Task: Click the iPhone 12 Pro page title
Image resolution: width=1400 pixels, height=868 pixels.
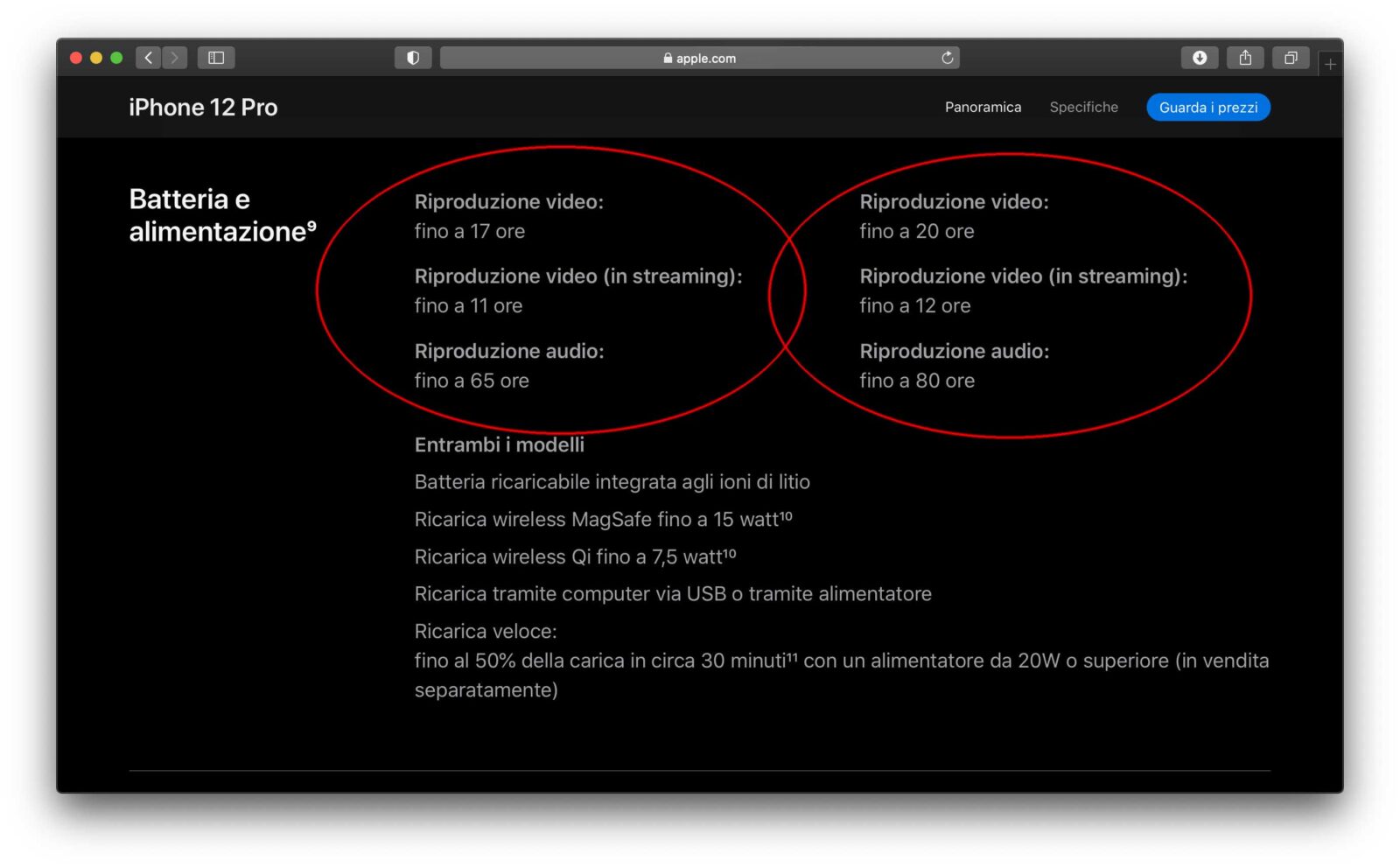Action: 203,107
